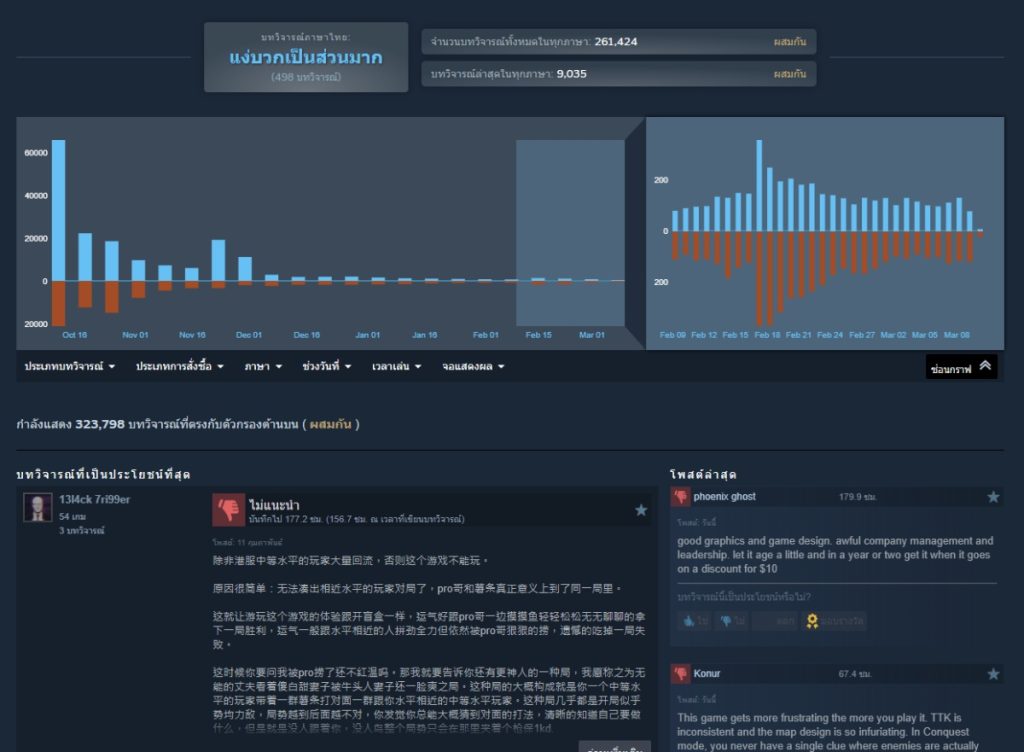Open the จอแสดงผล display menu
Image resolution: width=1024 pixels, height=752 pixels.
point(470,366)
